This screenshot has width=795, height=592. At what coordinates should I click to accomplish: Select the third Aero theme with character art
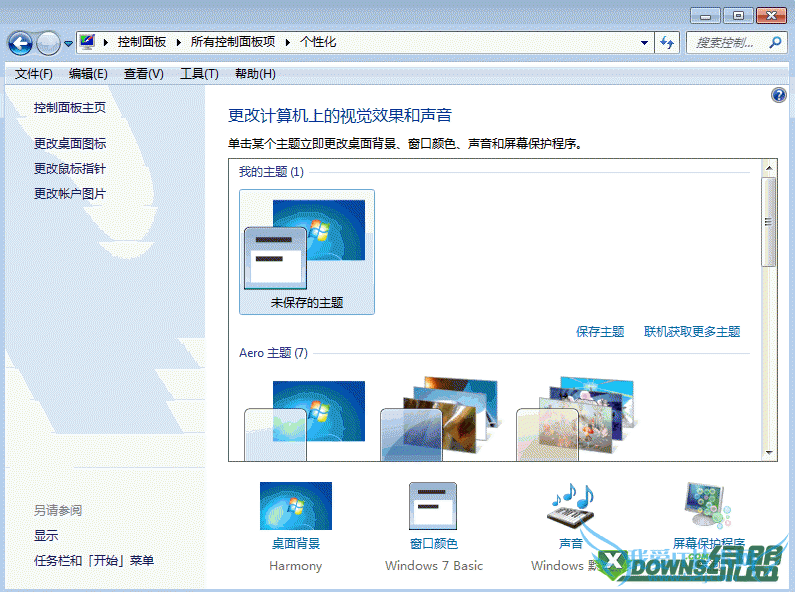(575, 419)
